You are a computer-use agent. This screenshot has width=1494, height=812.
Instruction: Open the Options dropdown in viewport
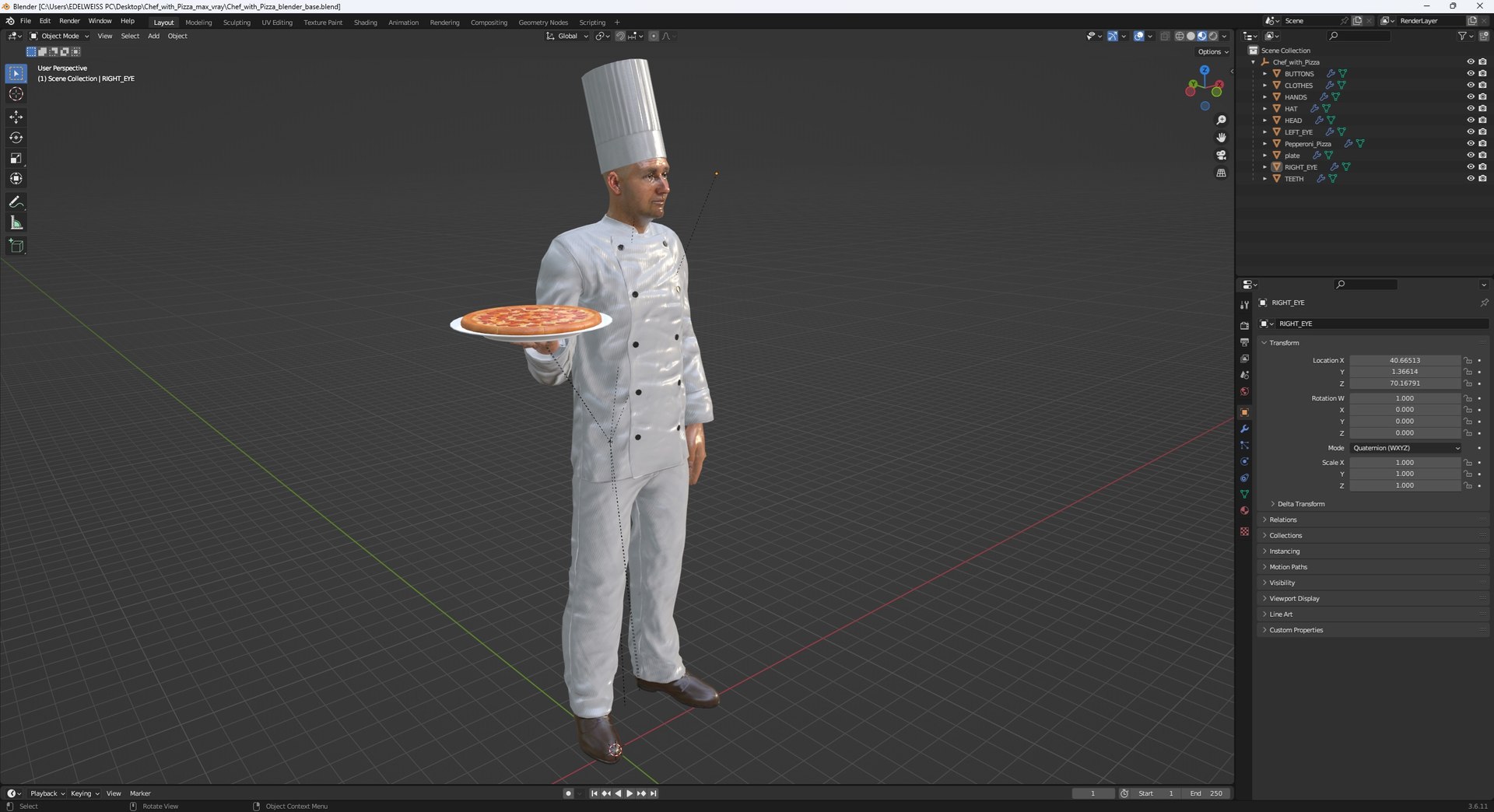tap(1213, 52)
